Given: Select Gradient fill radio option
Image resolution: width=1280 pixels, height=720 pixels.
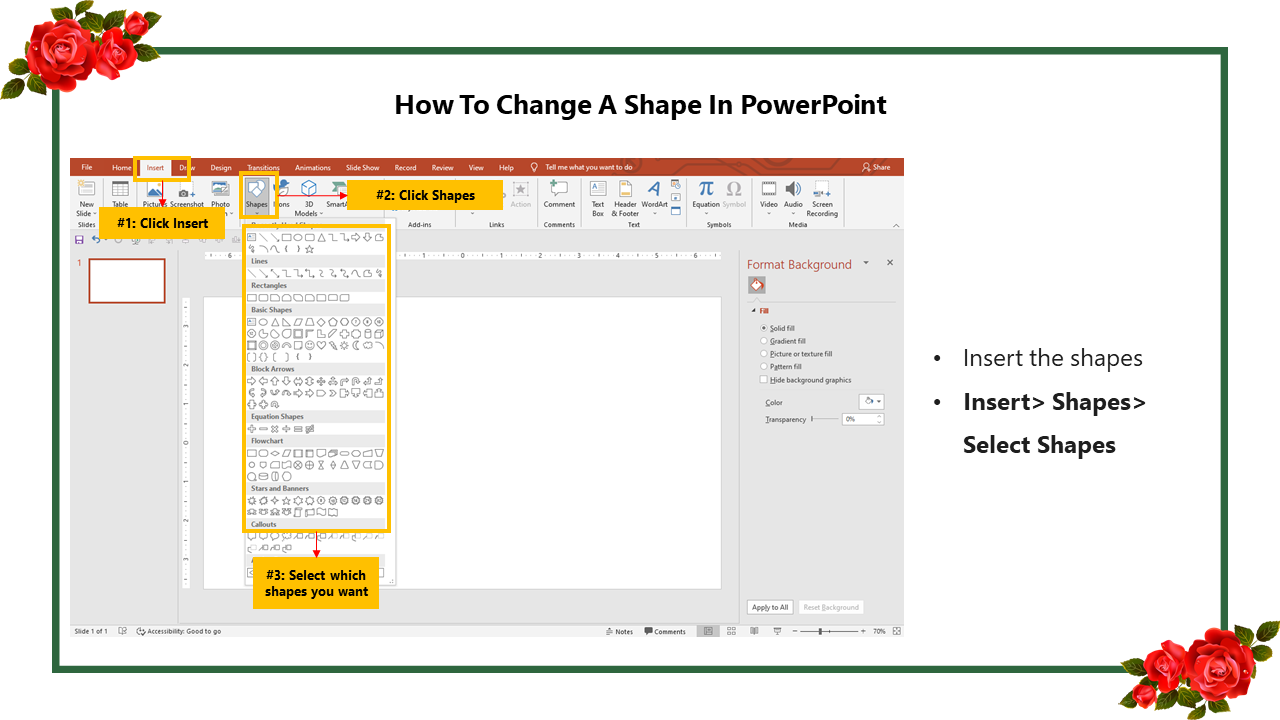Looking at the screenshot, I should tap(764, 341).
